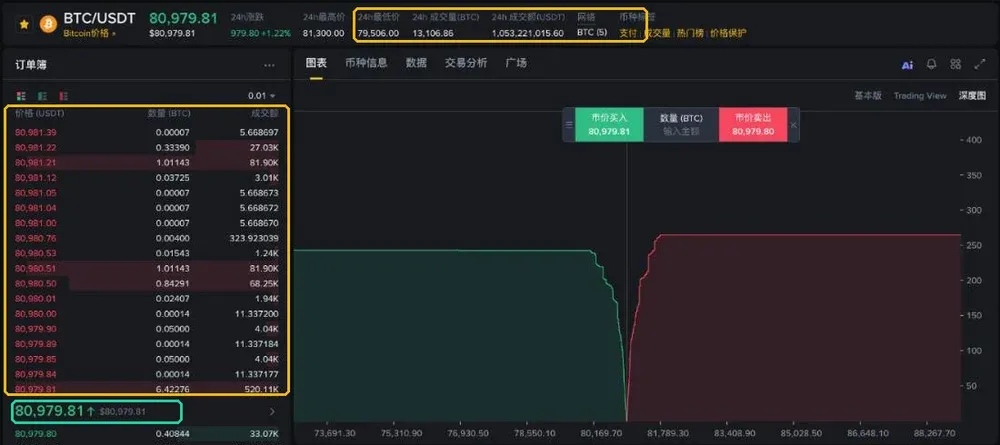Open the layout grid icon
Screen dimensions: 1000x445
[955, 64]
